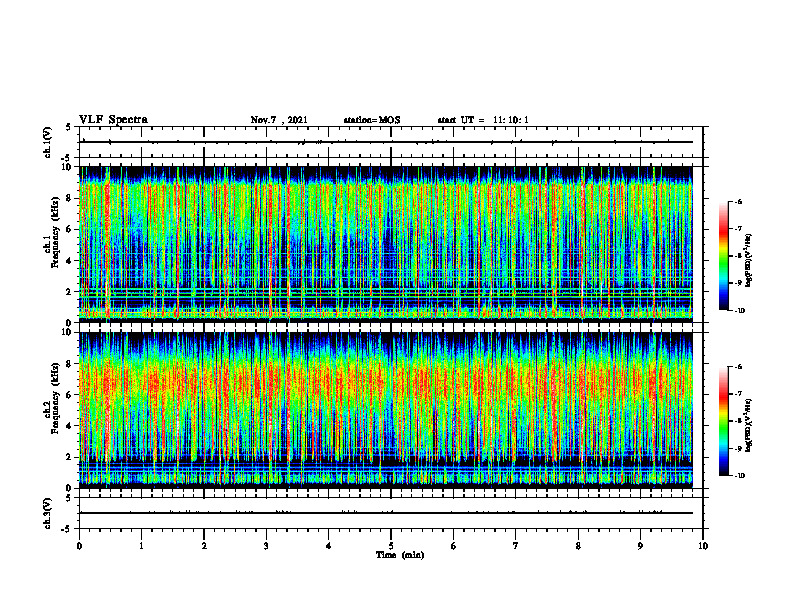Click the "ch.1(V)" waveform axis label
The image size is (792, 612).
[x=48, y=142]
